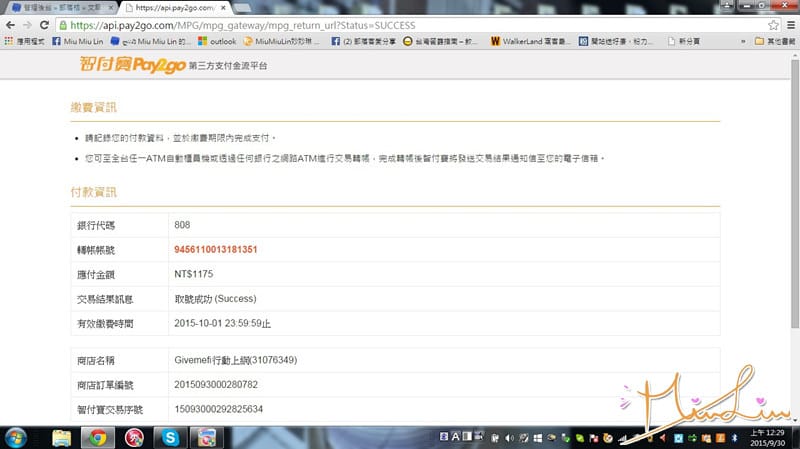800x449 pixels.
Task: Click the system clock in the taskbar
Action: [769, 437]
